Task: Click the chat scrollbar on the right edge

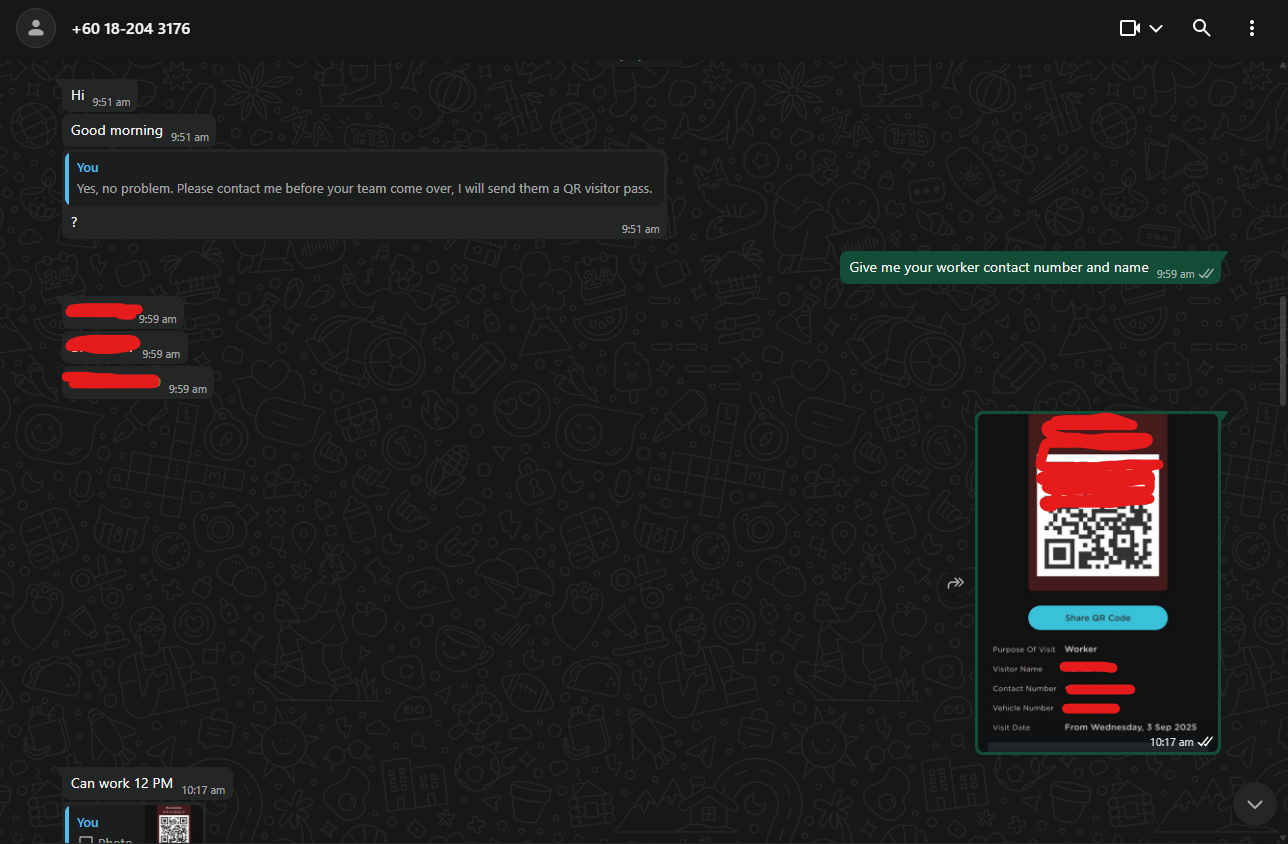Action: 1284,350
